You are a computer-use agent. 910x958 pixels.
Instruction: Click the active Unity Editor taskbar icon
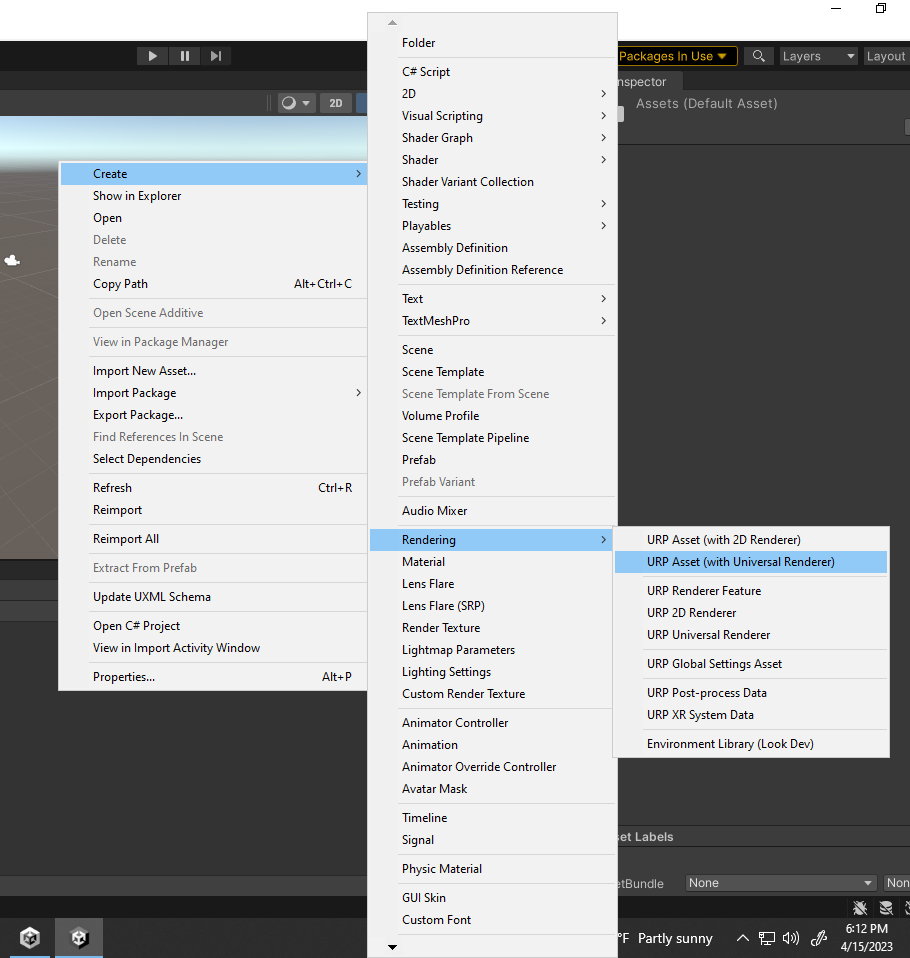tap(79, 937)
